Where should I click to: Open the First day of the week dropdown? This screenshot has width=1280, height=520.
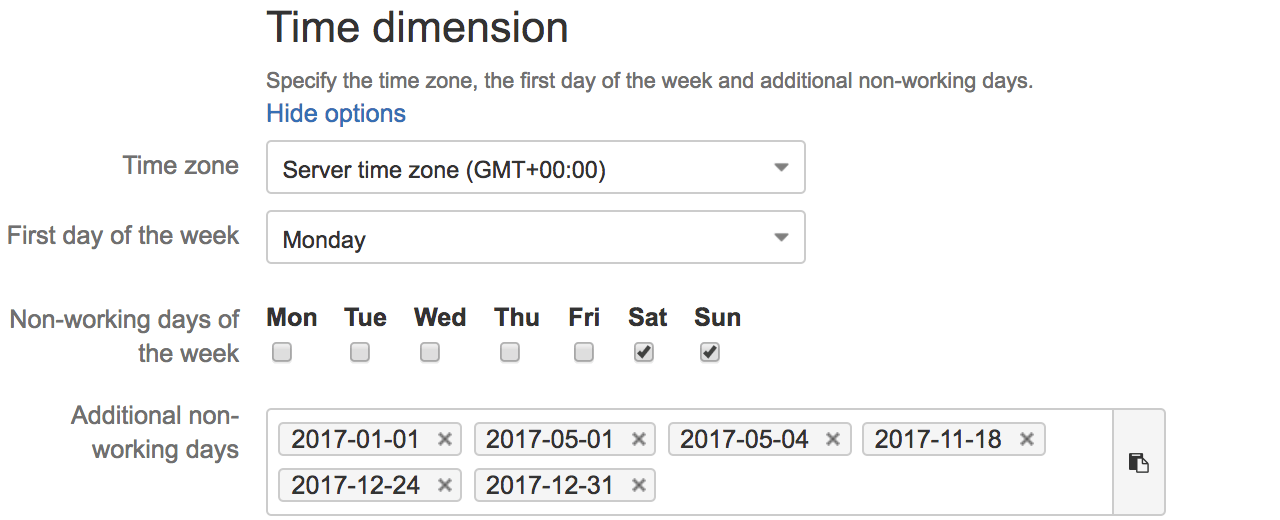pos(536,237)
